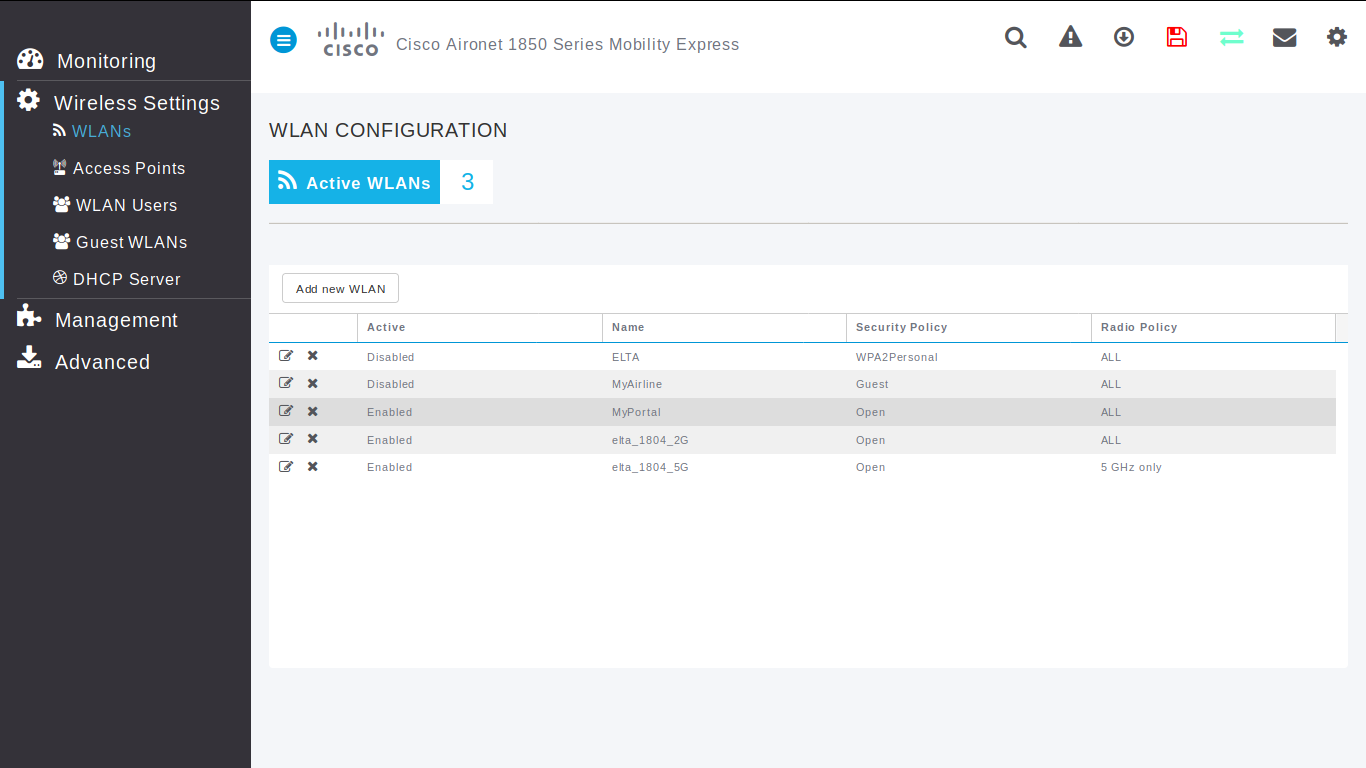Delete the MyAirline WLAN entry
1366x768 pixels.
click(x=313, y=383)
